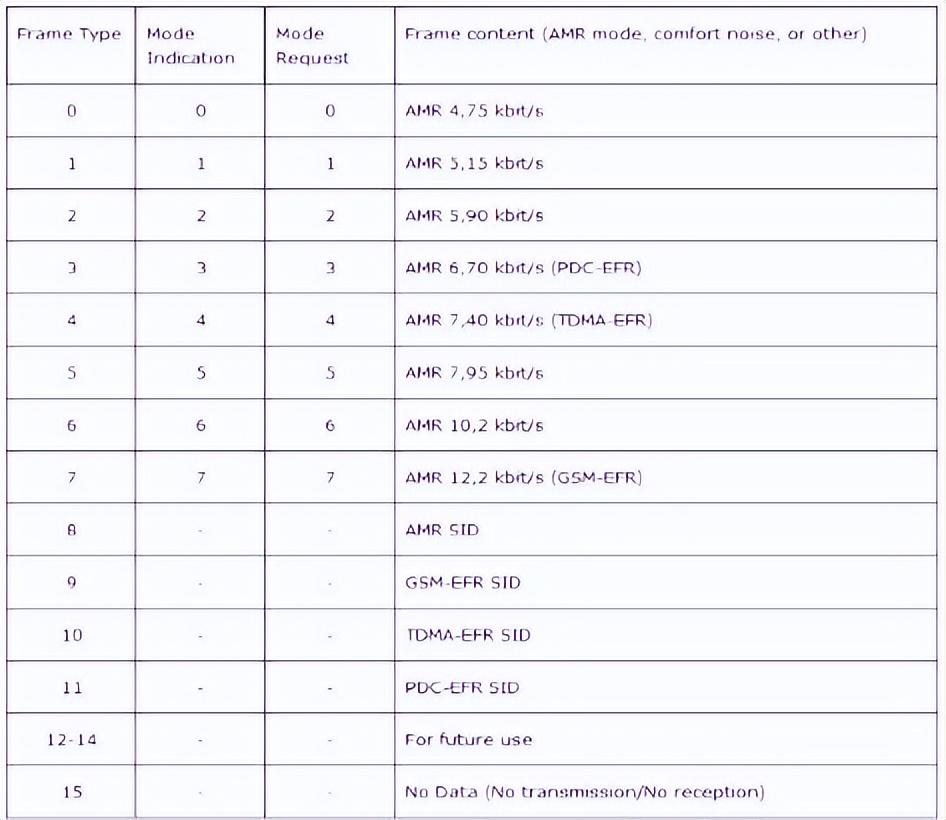Click the Frame content column header
The image size is (946, 820).
635,34
